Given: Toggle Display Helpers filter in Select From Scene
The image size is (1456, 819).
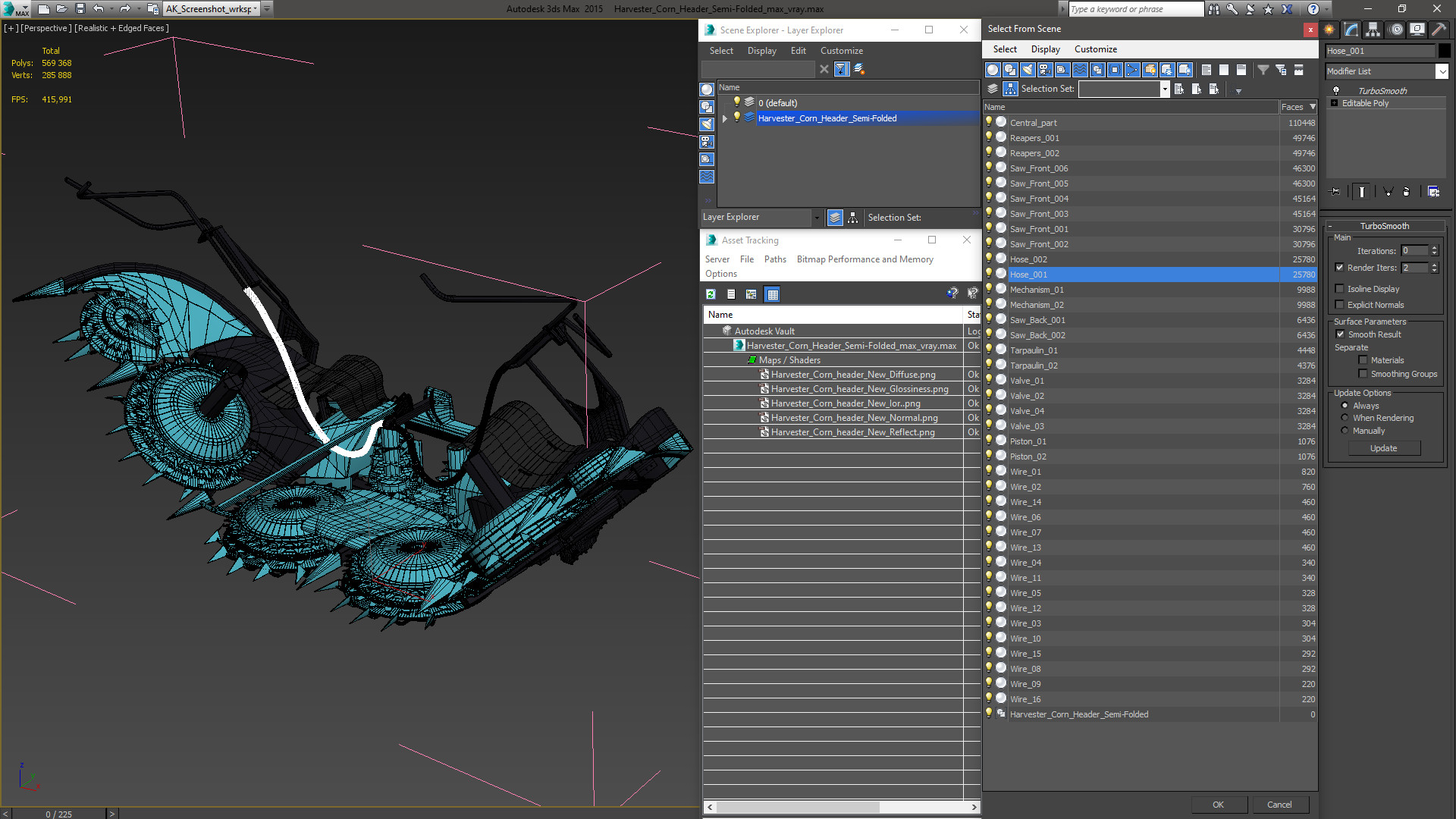Looking at the screenshot, I should click(x=1062, y=70).
